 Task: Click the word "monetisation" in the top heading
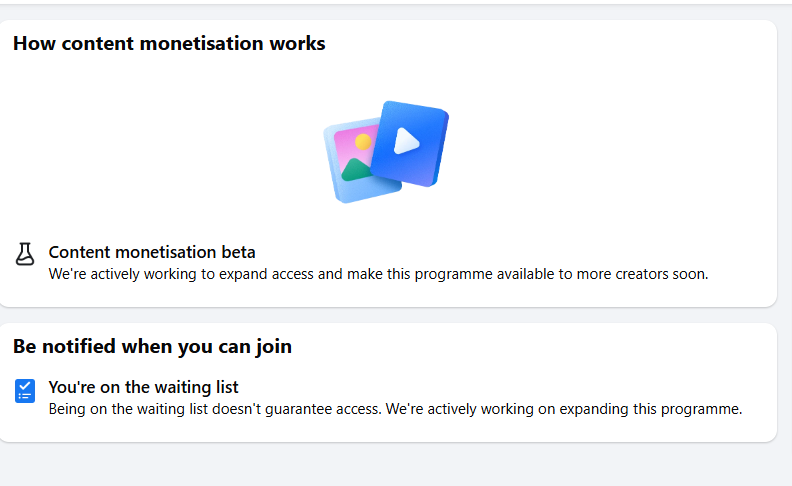click(x=202, y=43)
